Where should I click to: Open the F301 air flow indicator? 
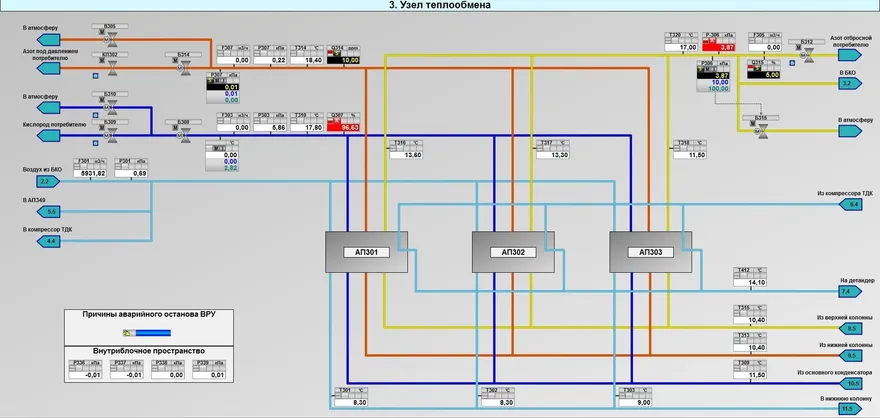(x=90, y=168)
